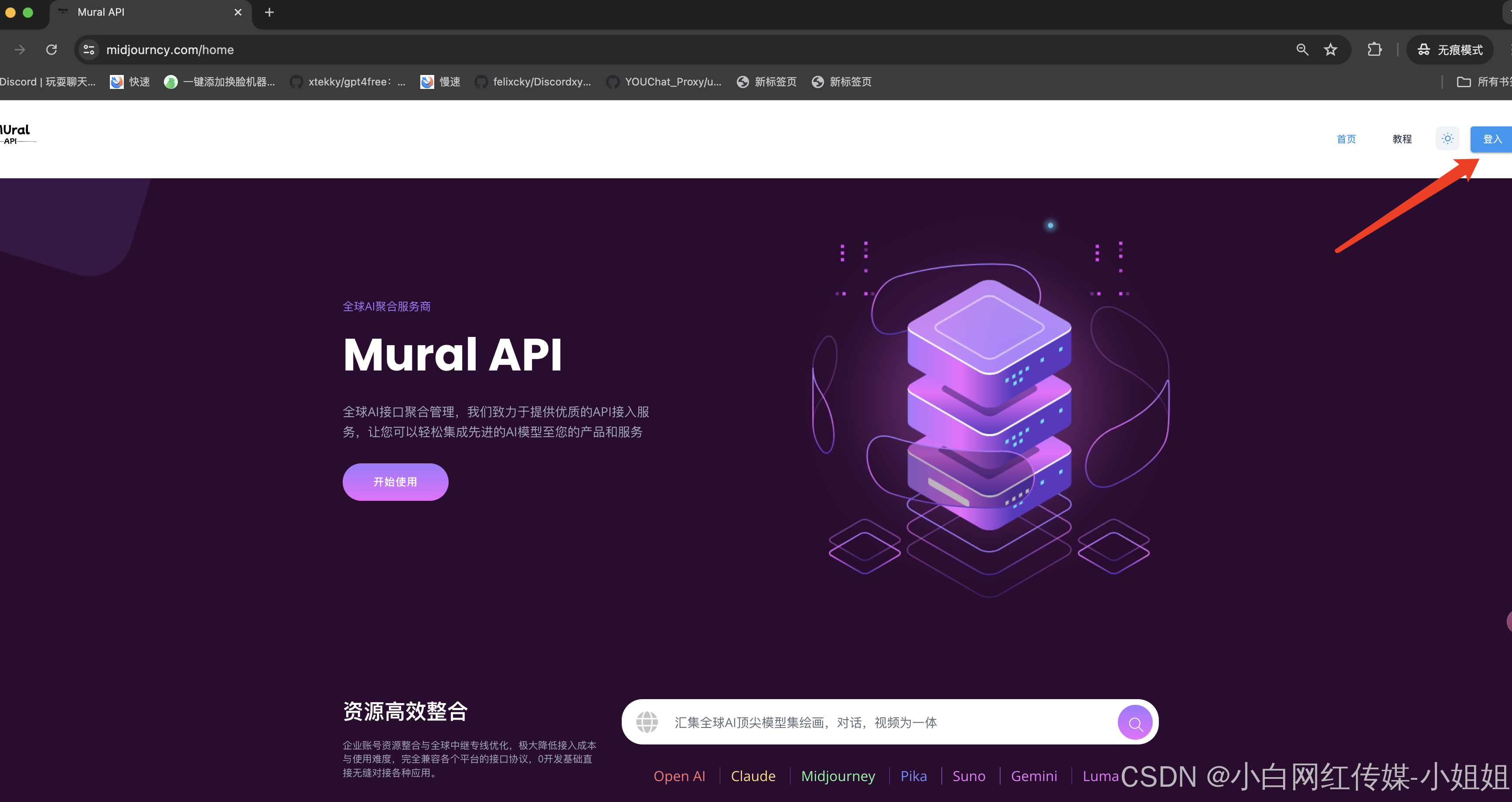
Task: Open the 快速 bookmark
Action: pyautogui.click(x=130, y=82)
